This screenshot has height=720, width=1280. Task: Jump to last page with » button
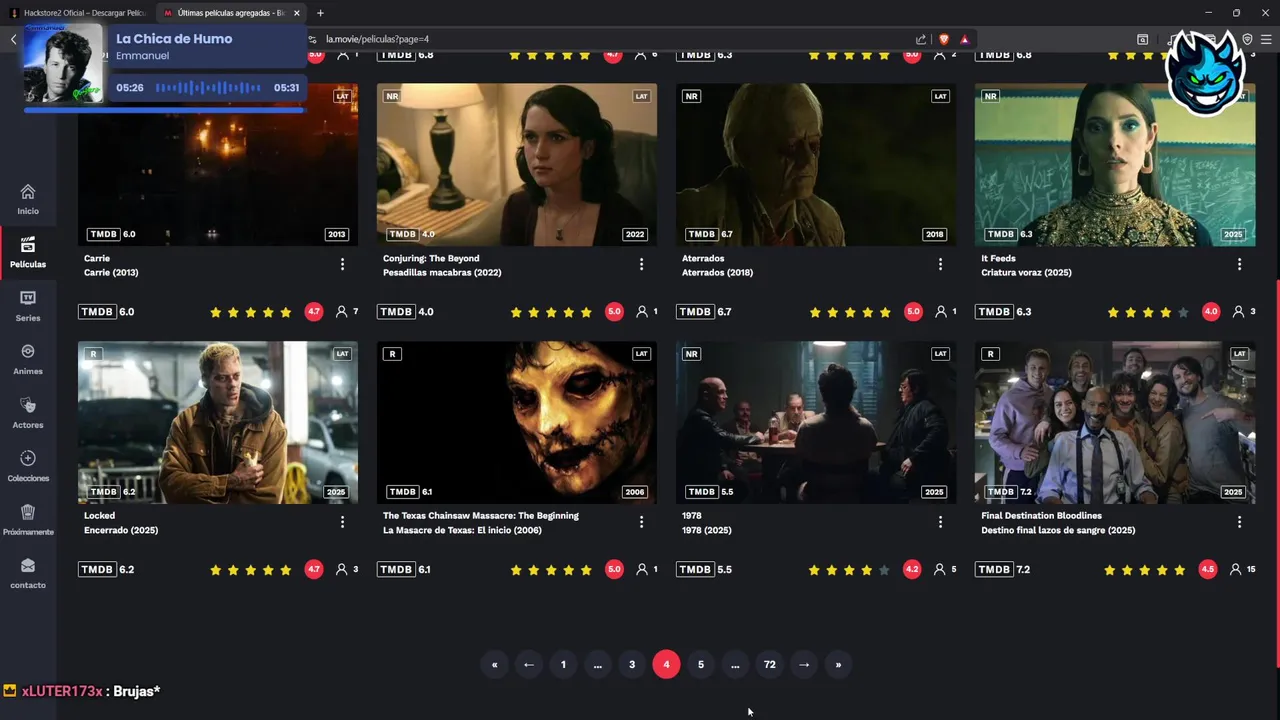coord(838,664)
